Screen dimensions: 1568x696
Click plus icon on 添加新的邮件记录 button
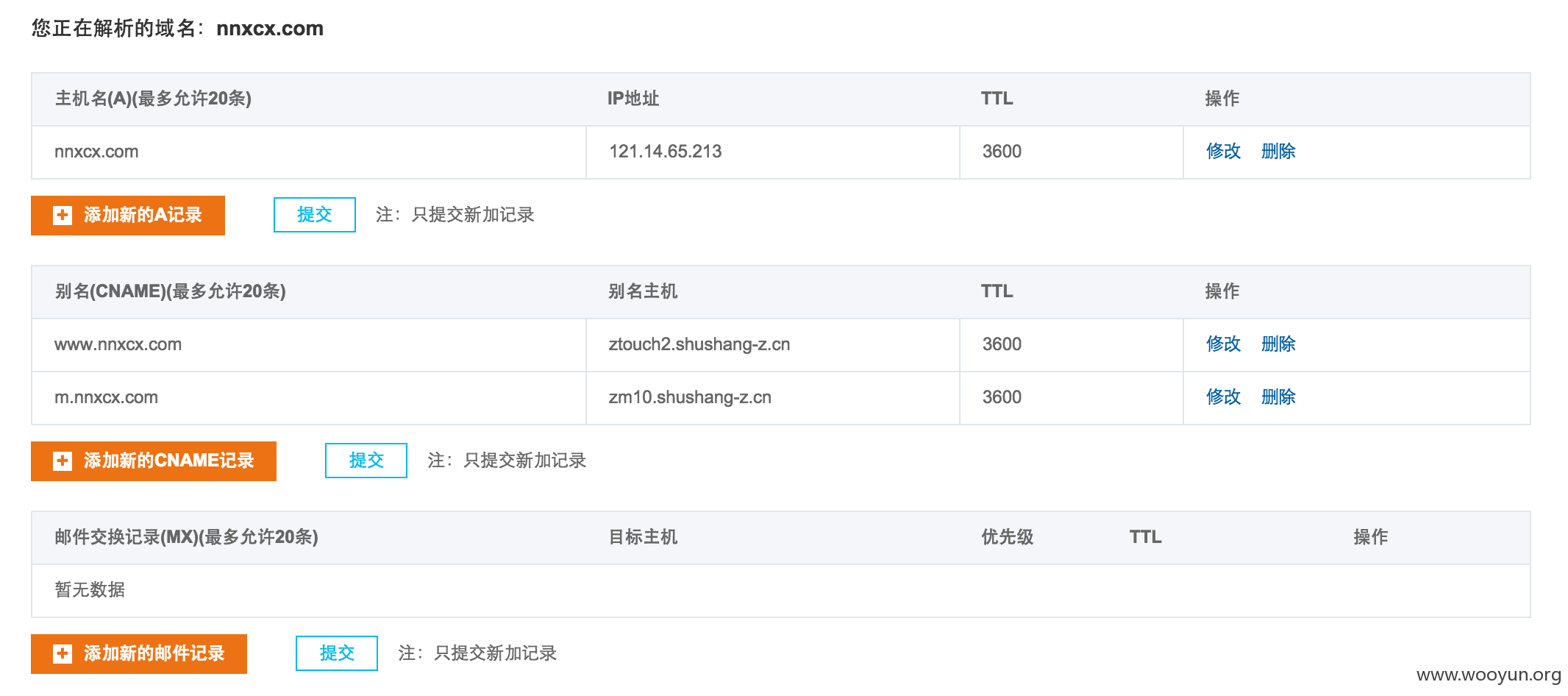[63, 653]
